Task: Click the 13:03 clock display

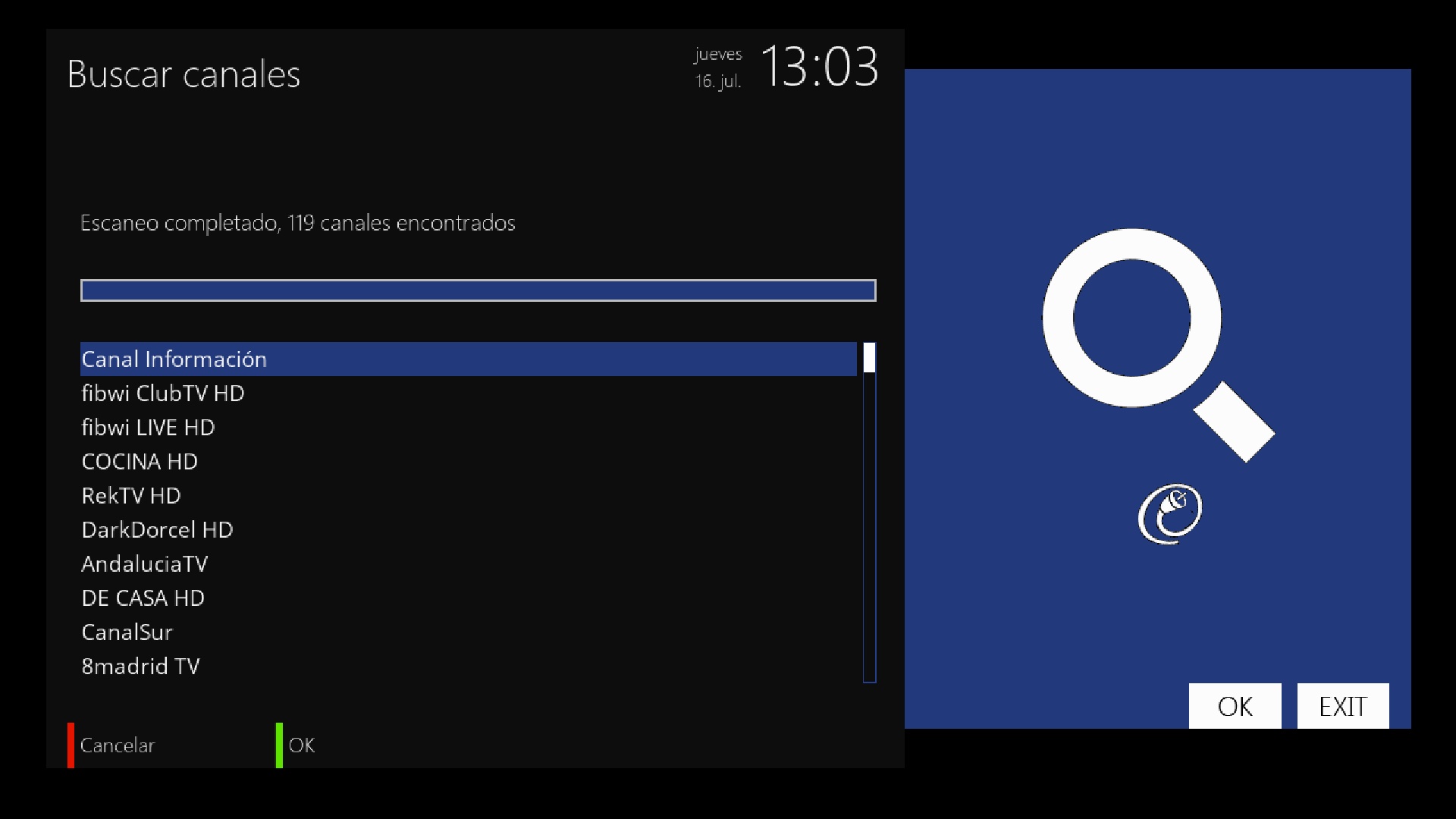Action: pos(819,67)
